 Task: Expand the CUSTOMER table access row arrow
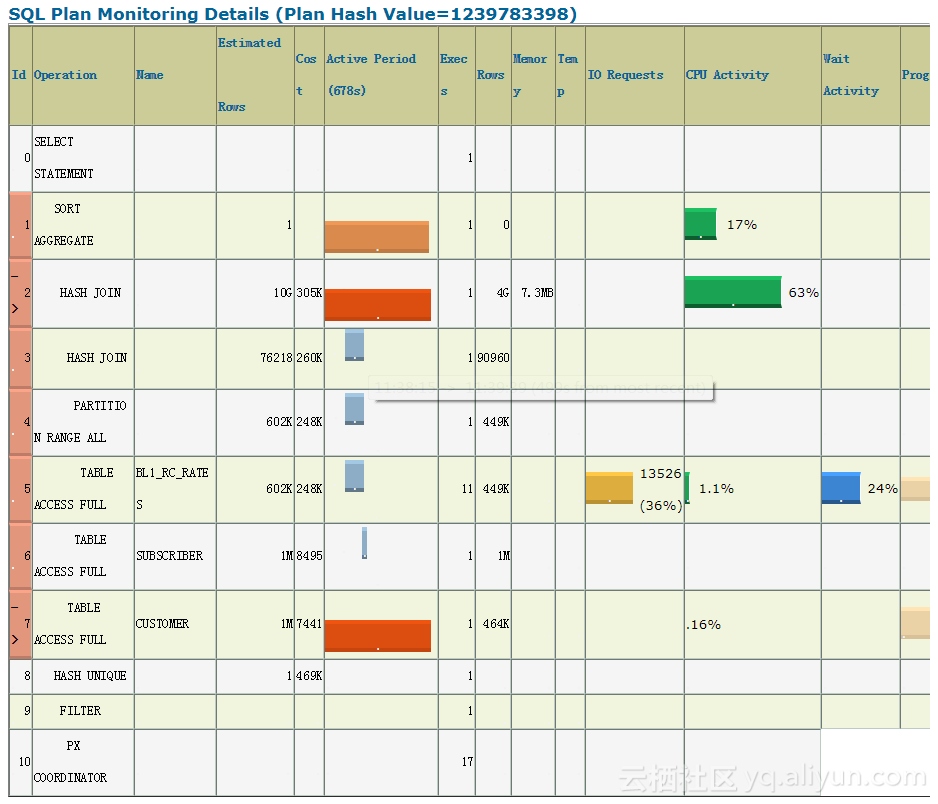tap(15, 639)
